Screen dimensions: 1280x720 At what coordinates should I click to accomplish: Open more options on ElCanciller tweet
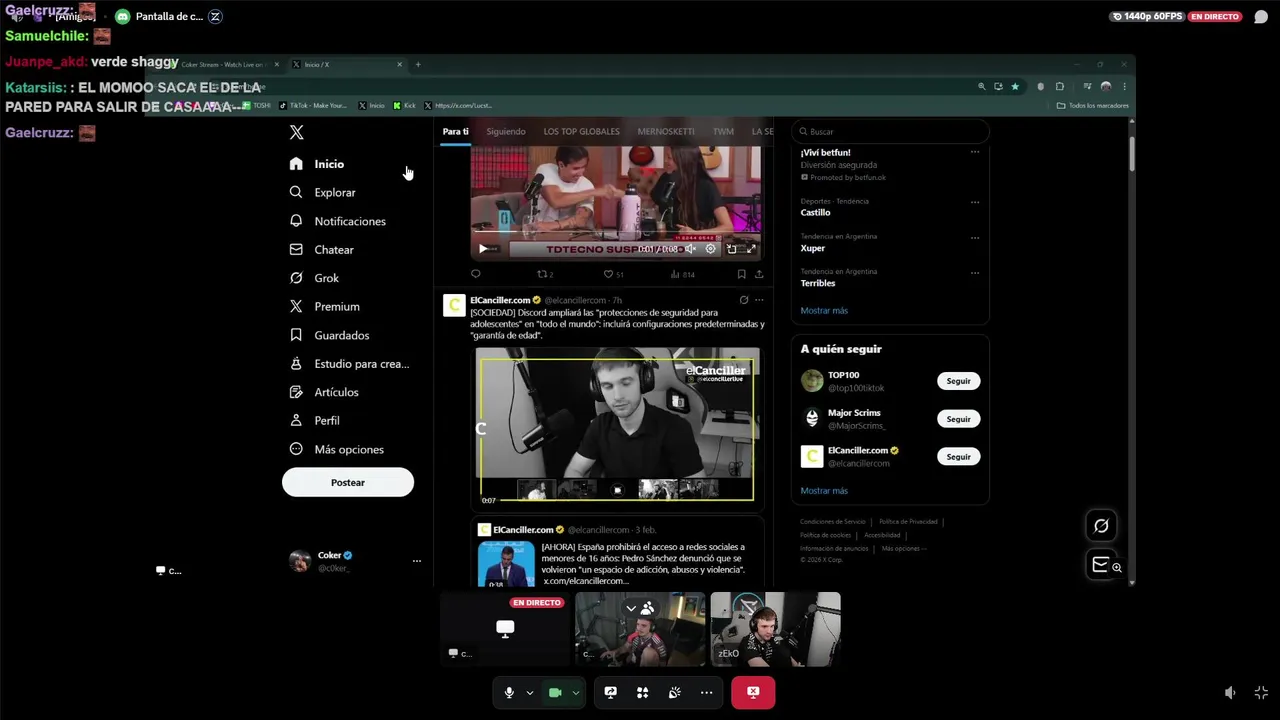[x=759, y=300]
